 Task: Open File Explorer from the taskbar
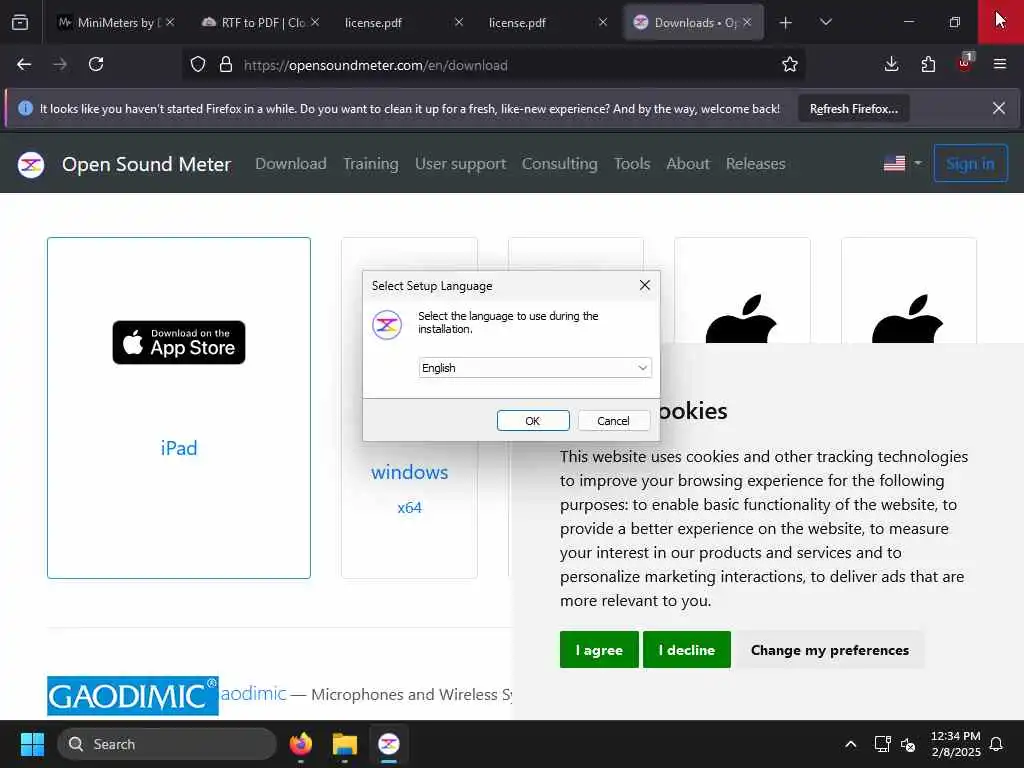pos(345,744)
